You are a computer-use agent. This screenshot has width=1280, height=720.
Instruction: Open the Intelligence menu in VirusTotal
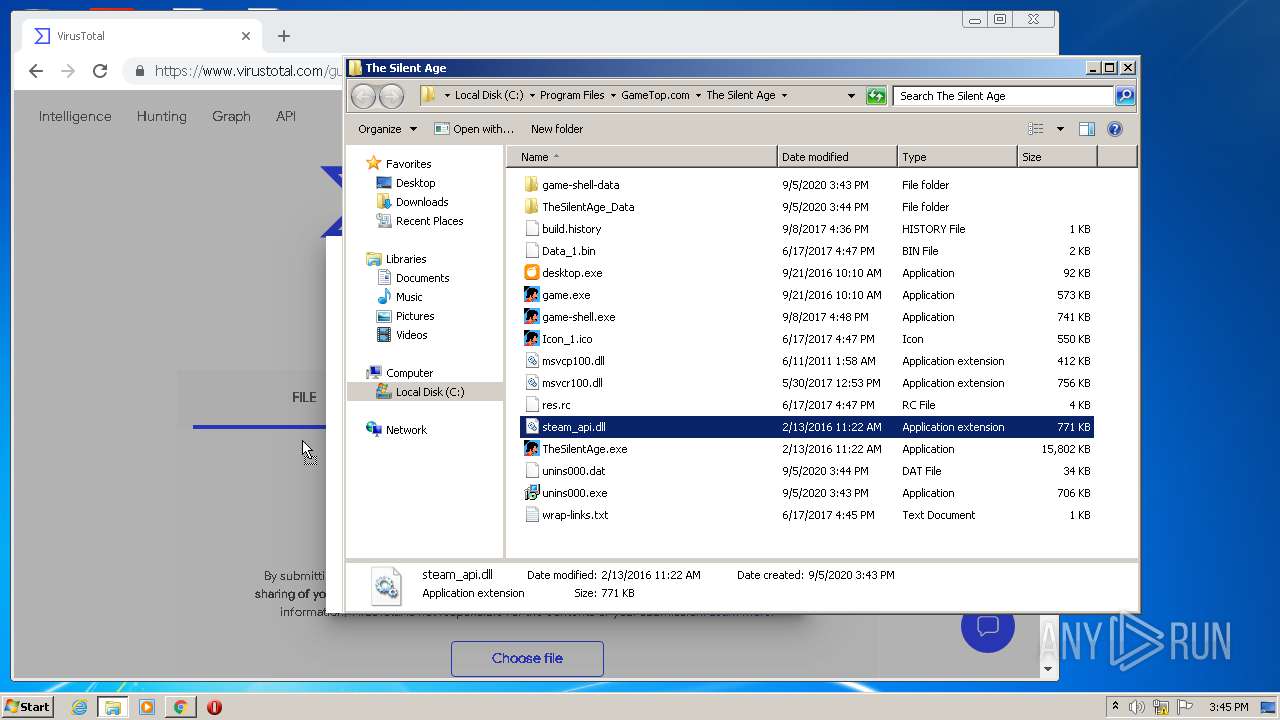(75, 116)
